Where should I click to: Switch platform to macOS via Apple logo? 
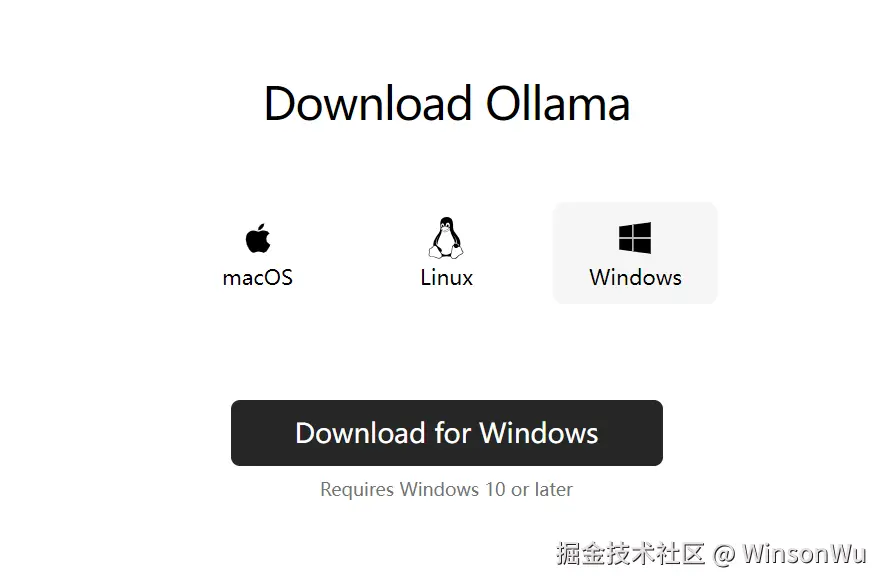[x=258, y=237]
